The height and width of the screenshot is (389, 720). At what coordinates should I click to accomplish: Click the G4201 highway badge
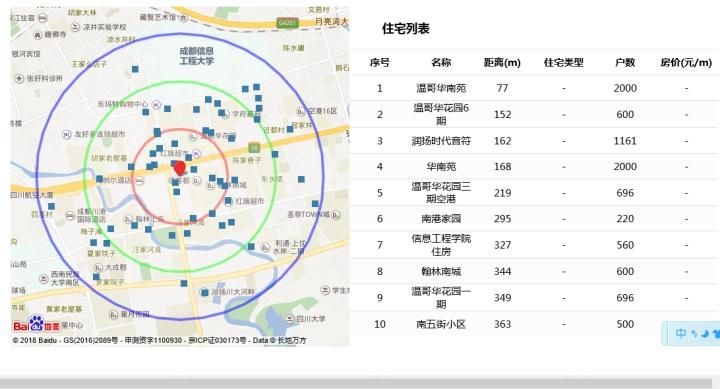[287, 23]
